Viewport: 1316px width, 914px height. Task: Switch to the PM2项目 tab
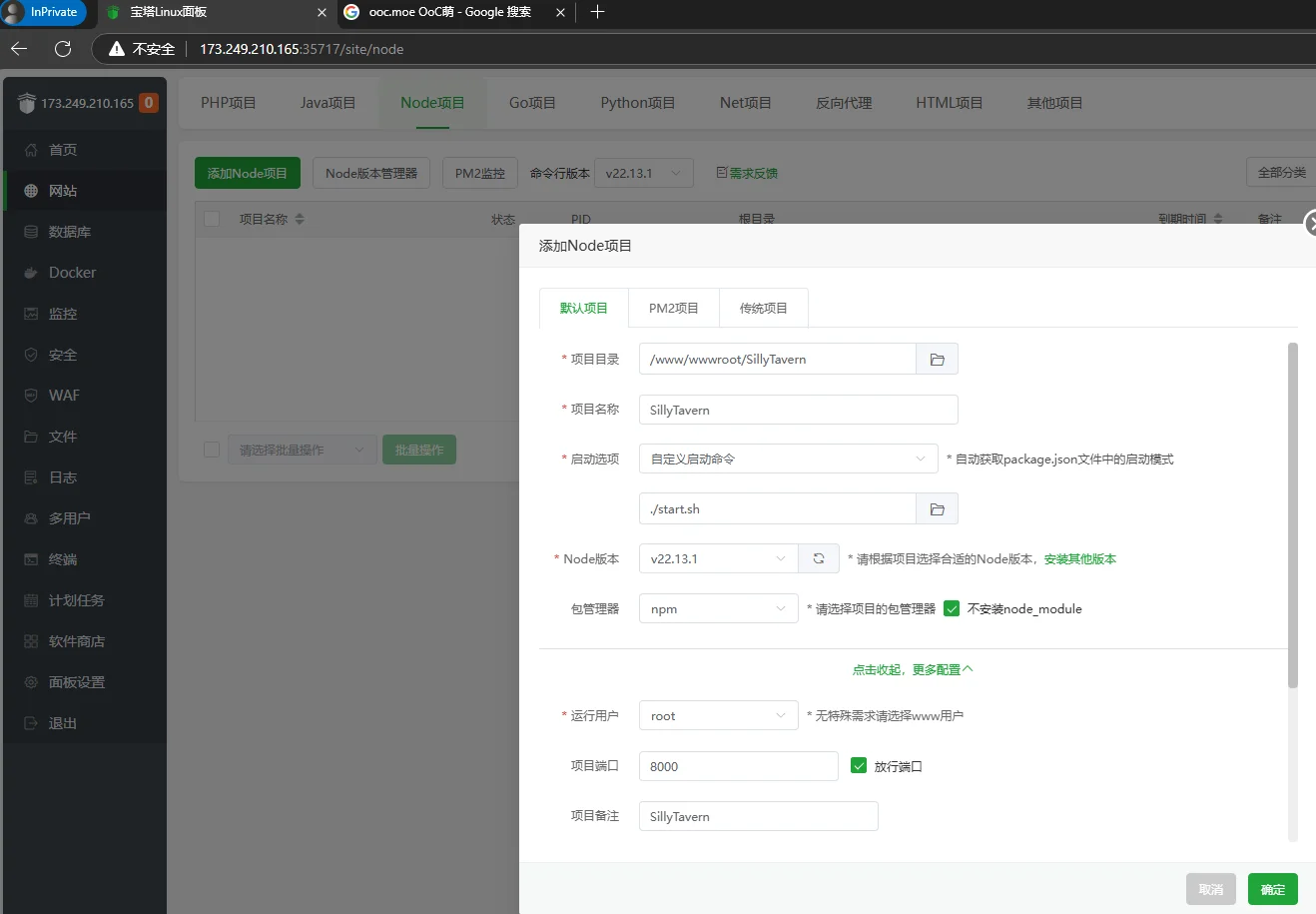point(673,309)
